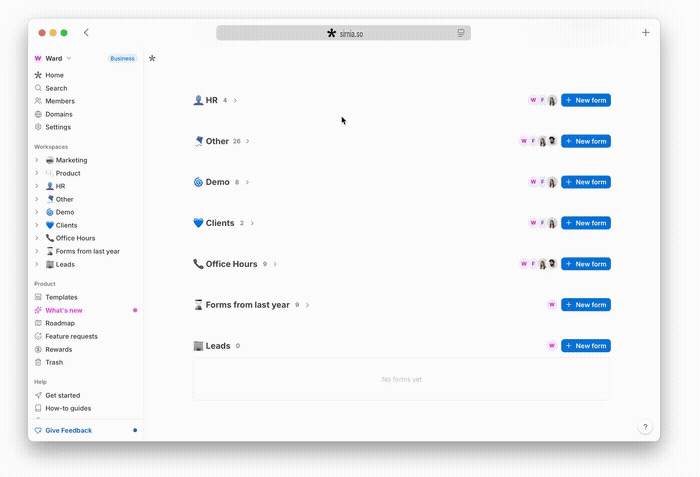The image size is (700, 477).
Task: Create a new form in HR
Action: (586, 100)
